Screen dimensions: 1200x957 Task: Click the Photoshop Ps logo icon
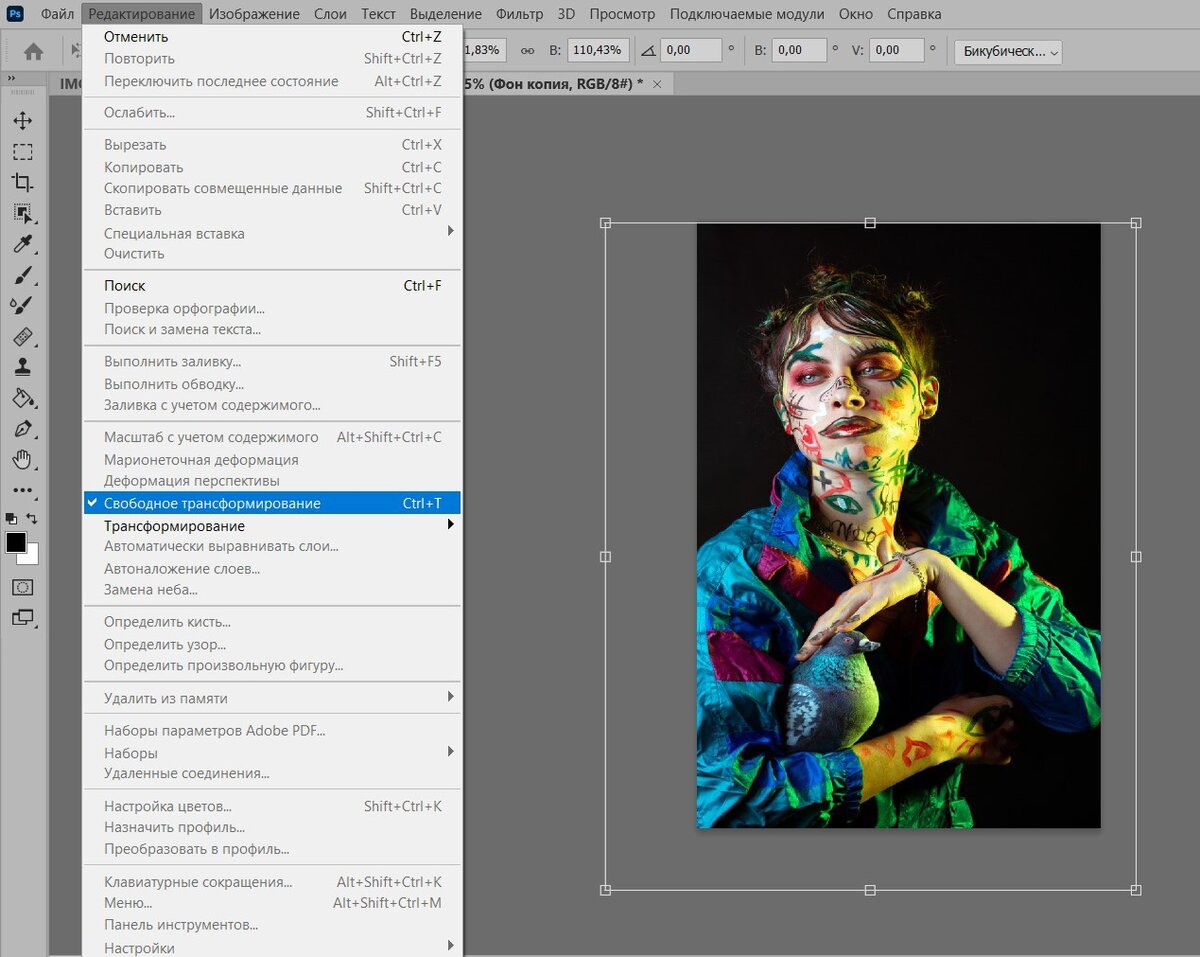click(15, 13)
